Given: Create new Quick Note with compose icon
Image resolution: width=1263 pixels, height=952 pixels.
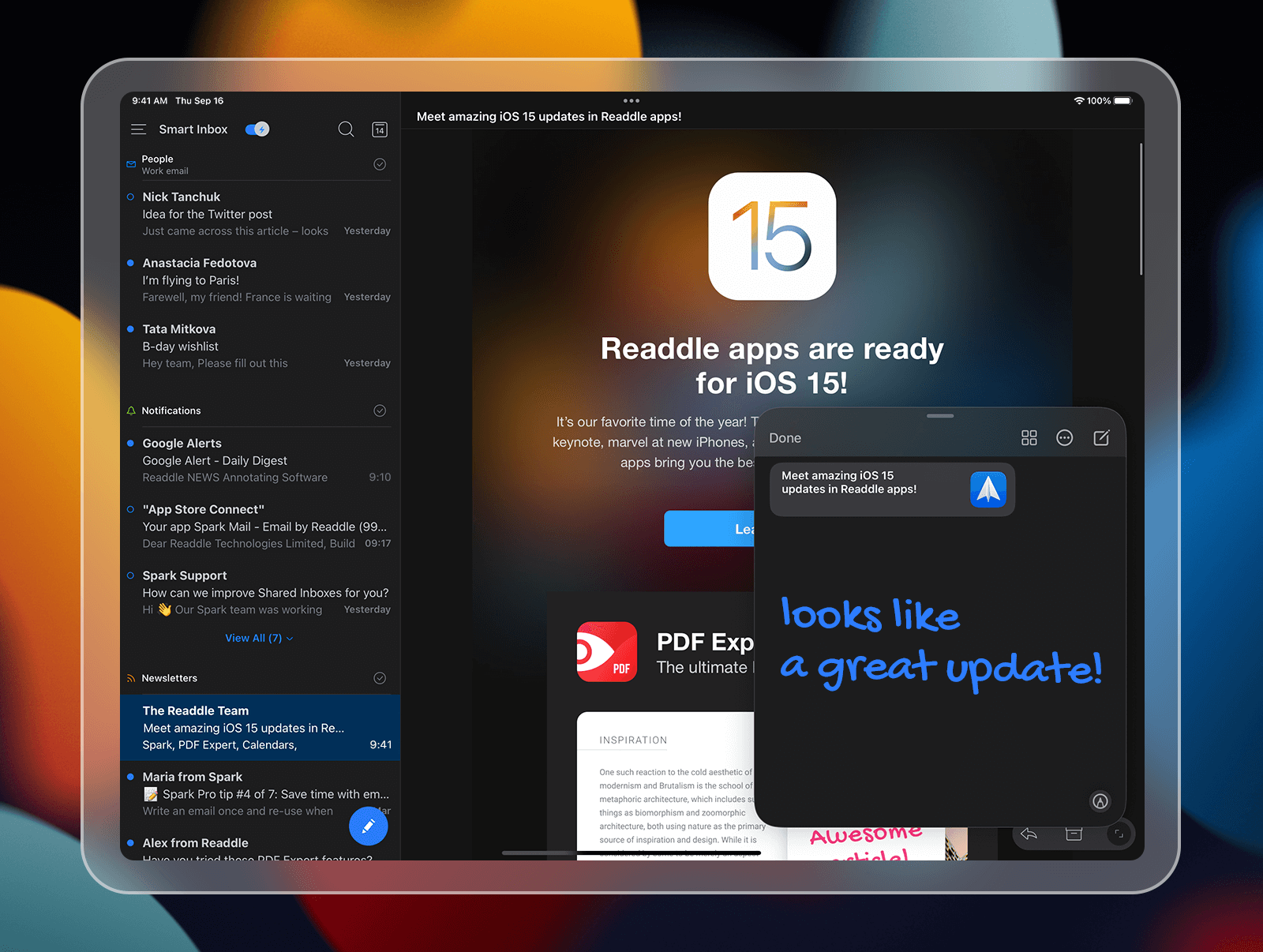Looking at the screenshot, I should click(x=1101, y=438).
